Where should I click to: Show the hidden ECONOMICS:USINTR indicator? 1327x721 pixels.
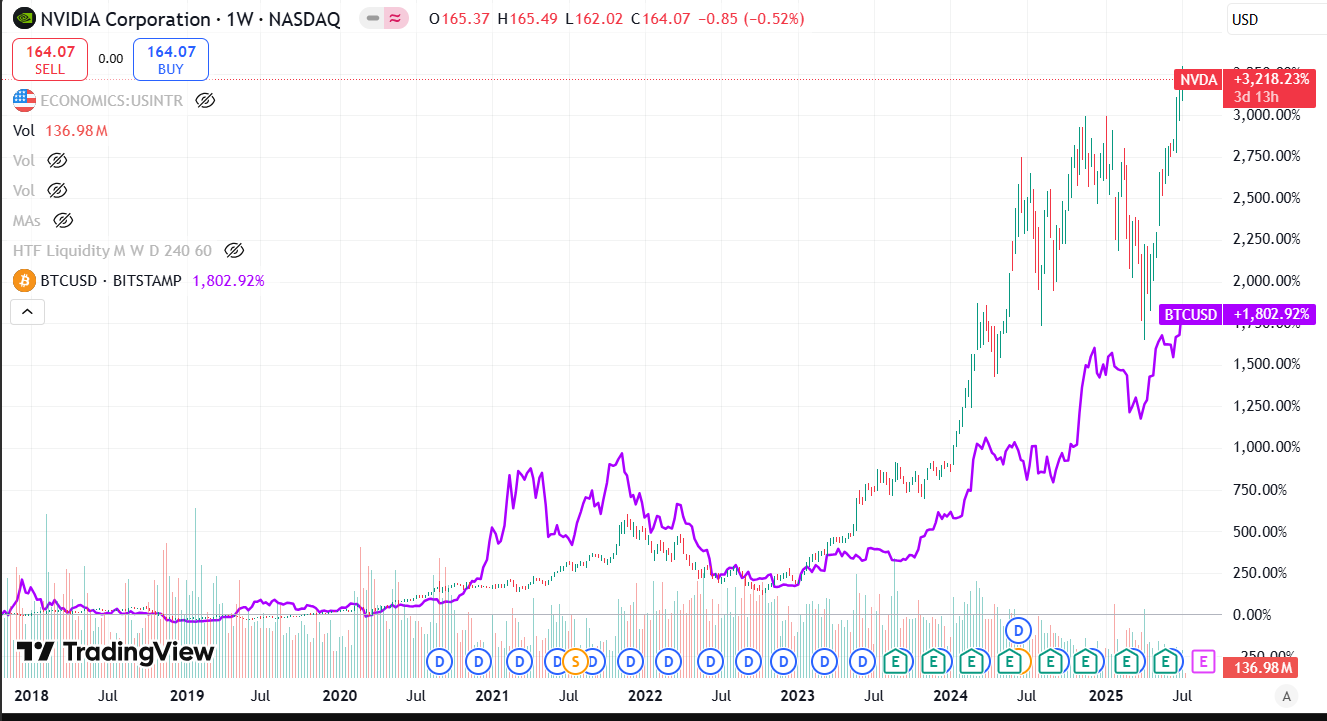205,100
